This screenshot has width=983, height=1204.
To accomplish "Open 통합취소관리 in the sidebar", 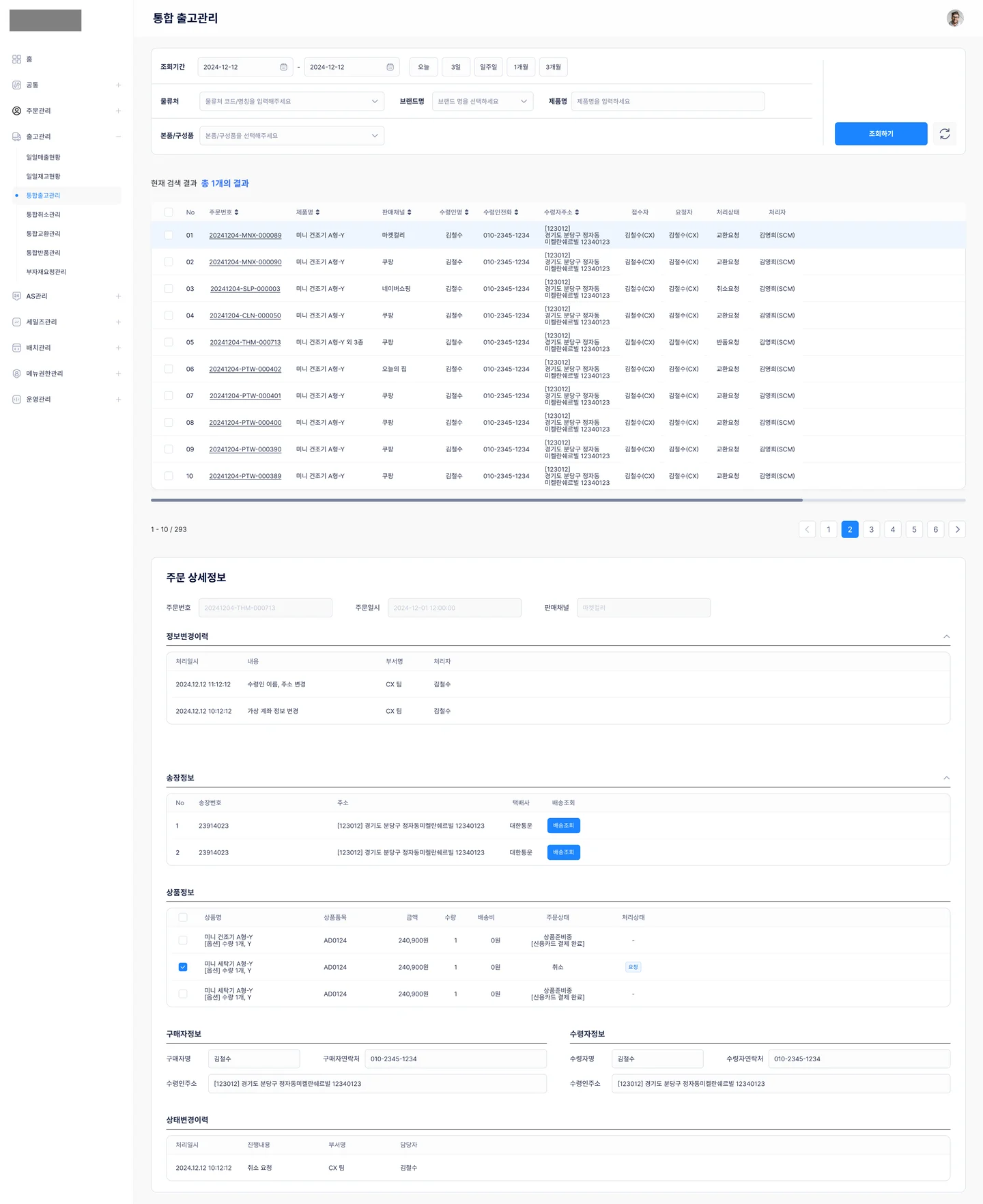I will pyautogui.click(x=44, y=214).
